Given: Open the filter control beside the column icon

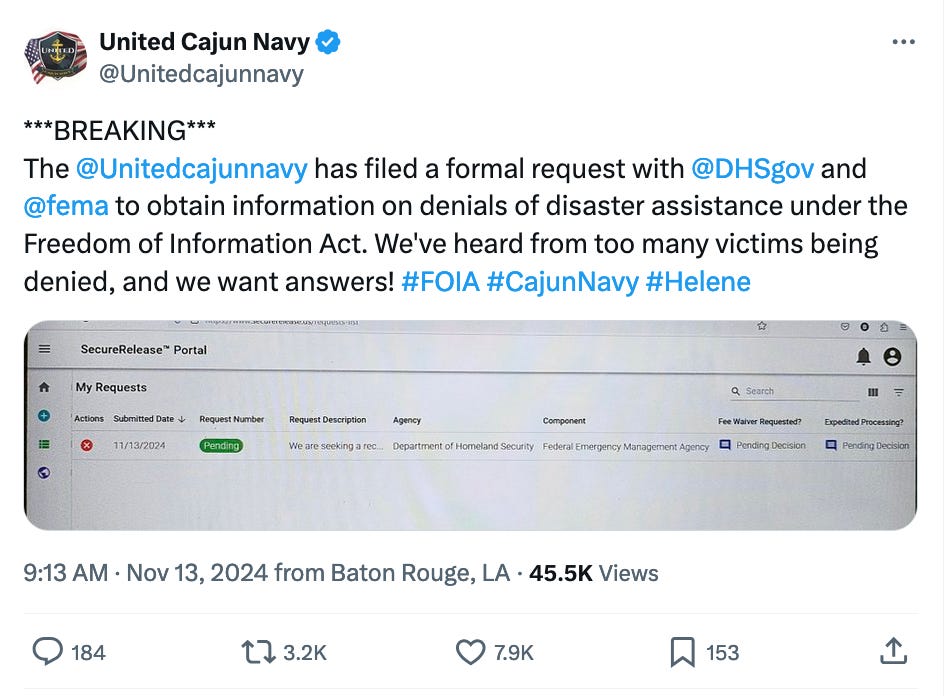Looking at the screenshot, I should [901, 390].
